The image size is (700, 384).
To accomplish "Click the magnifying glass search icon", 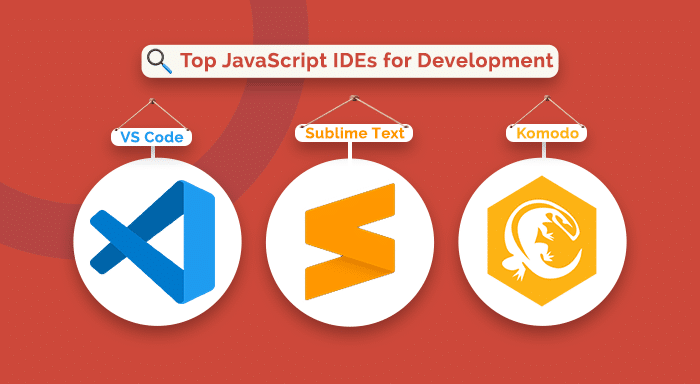I will coord(159,61).
